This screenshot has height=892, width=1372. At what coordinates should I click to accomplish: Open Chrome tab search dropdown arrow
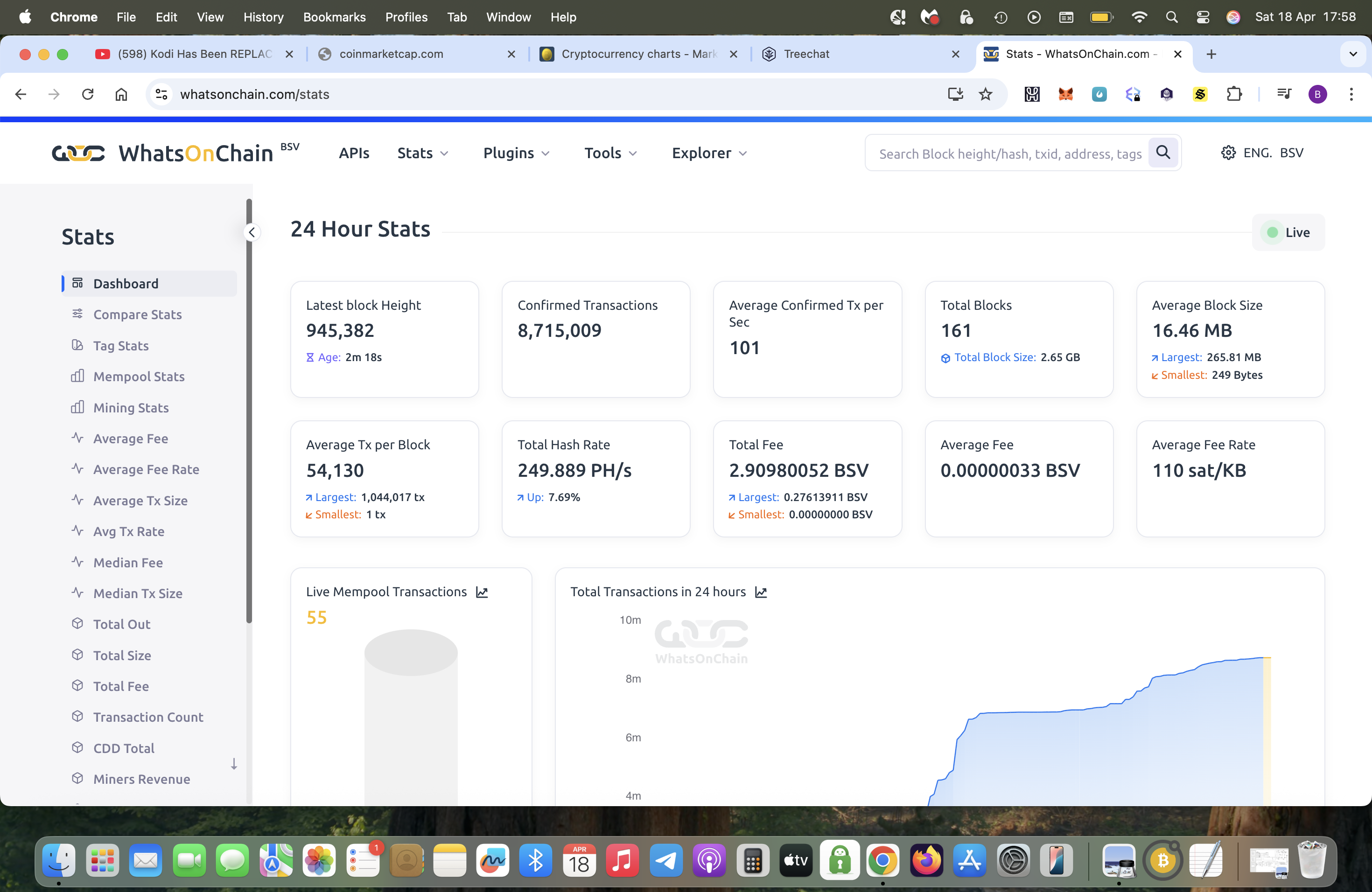(x=1353, y=54)
